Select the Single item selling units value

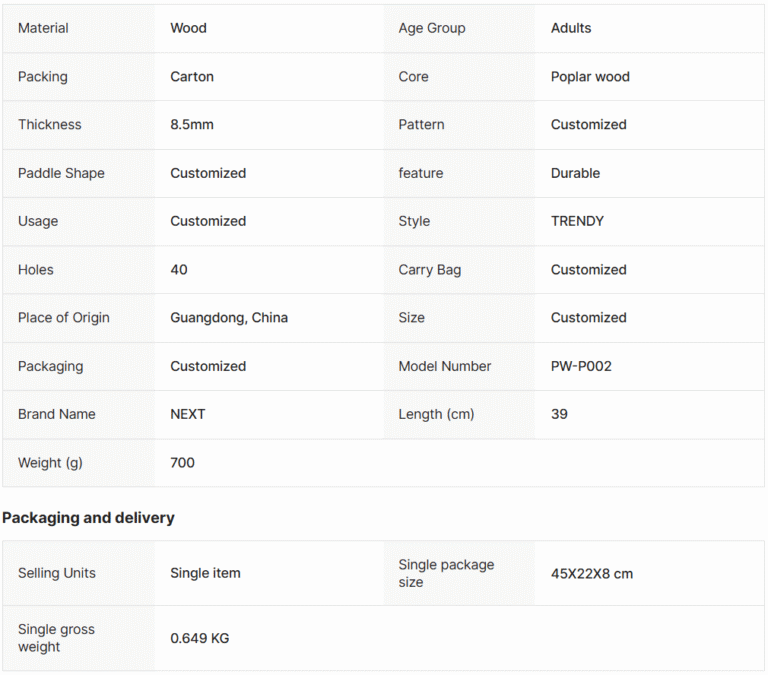pyautogui.click(x=205, y=573)
